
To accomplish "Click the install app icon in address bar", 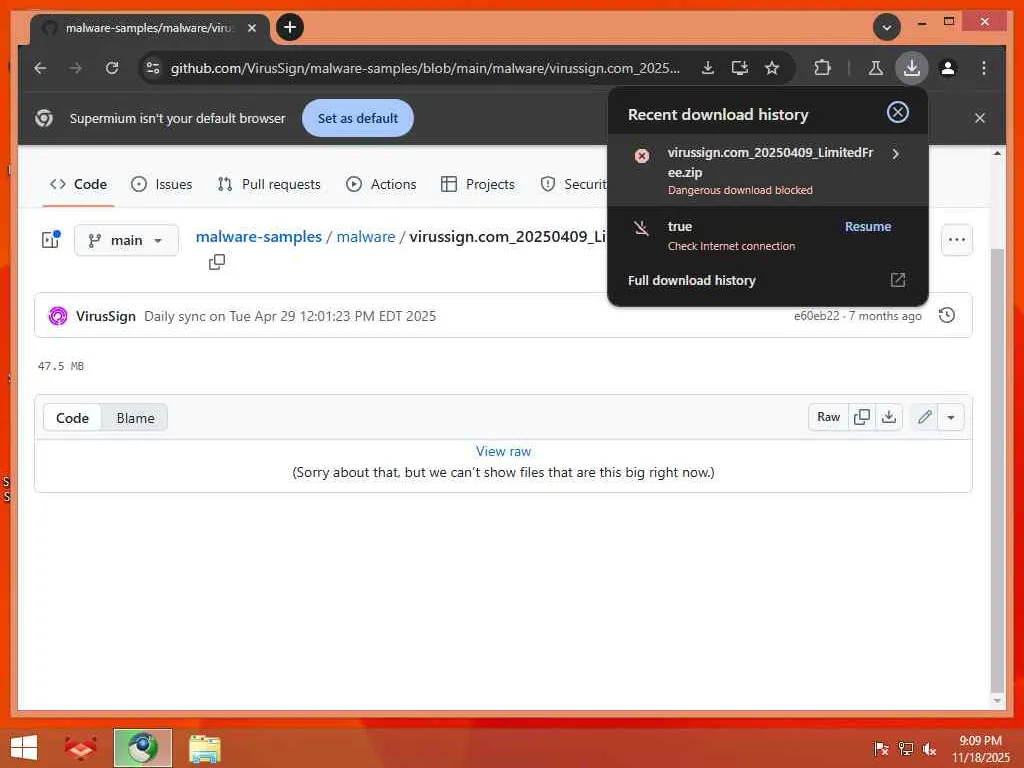I will pos(739,68).
